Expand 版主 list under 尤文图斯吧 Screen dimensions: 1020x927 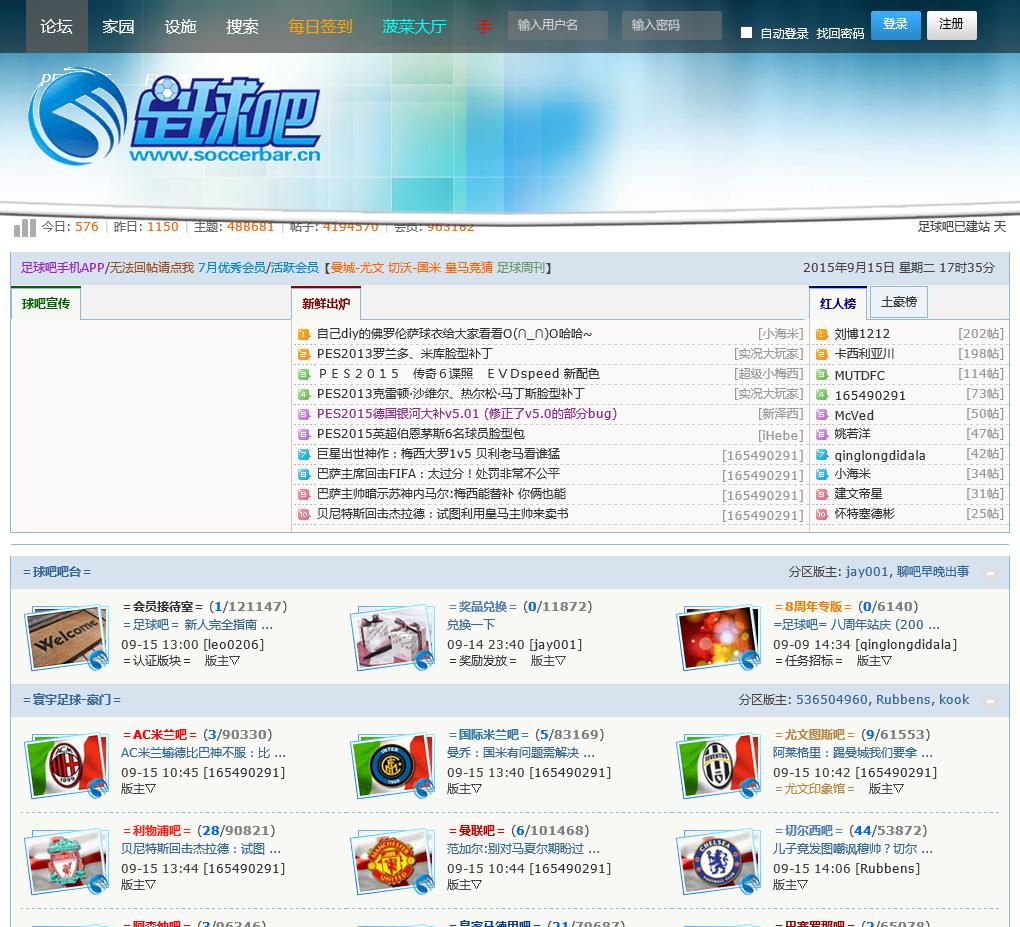point(886,789)
